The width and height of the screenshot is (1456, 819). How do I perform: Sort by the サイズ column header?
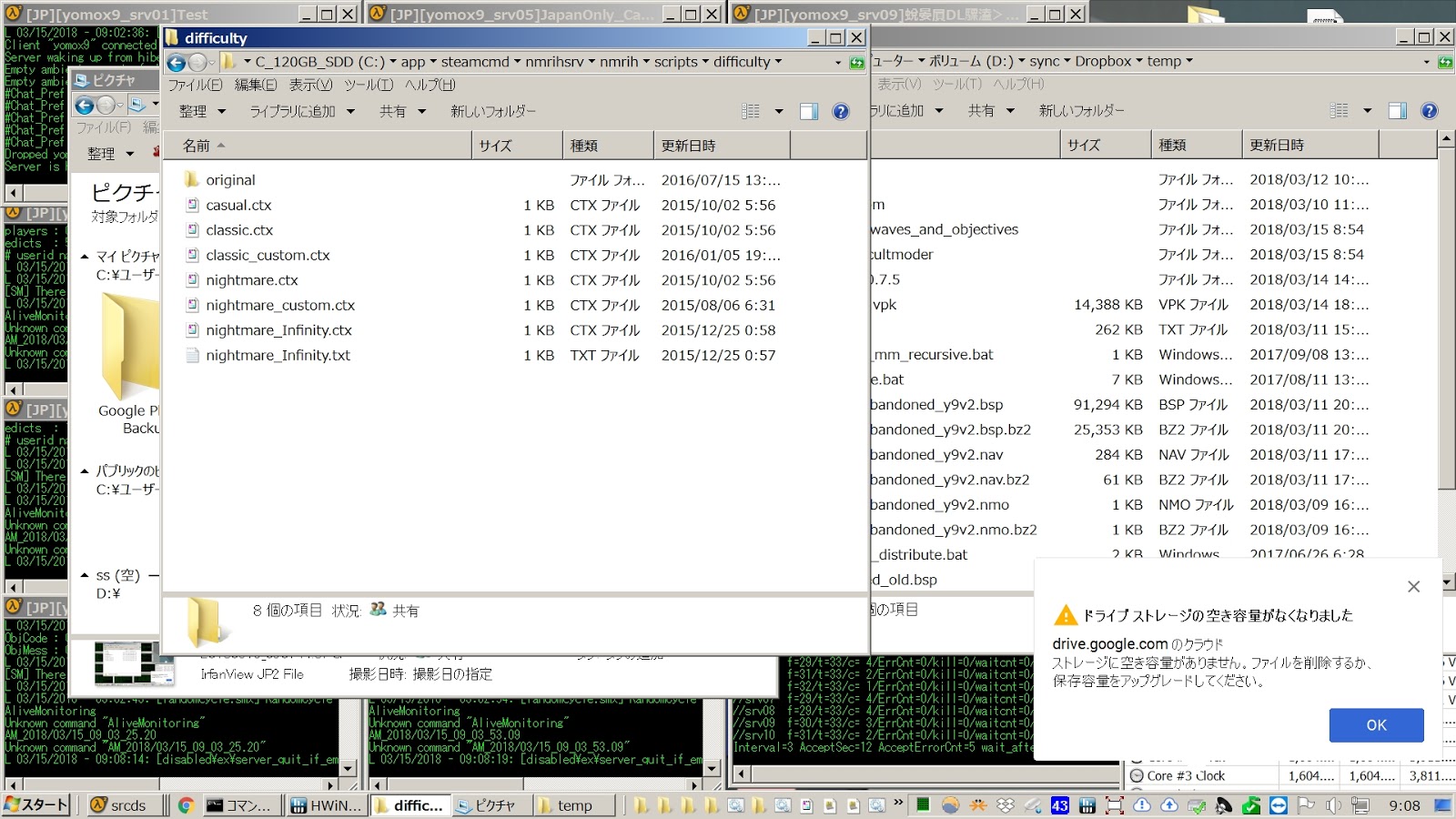coord(496,145)
